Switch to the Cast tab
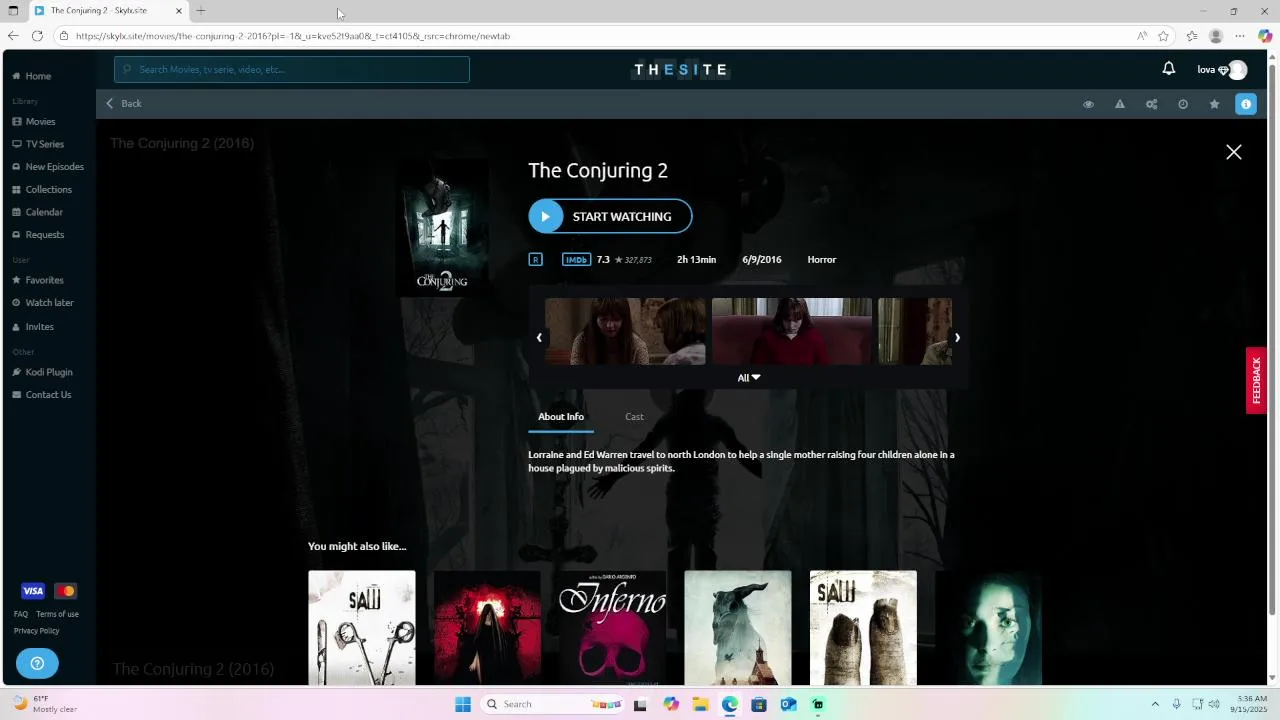This screenshot has width=1280, height=720. [x=634, y=417]
